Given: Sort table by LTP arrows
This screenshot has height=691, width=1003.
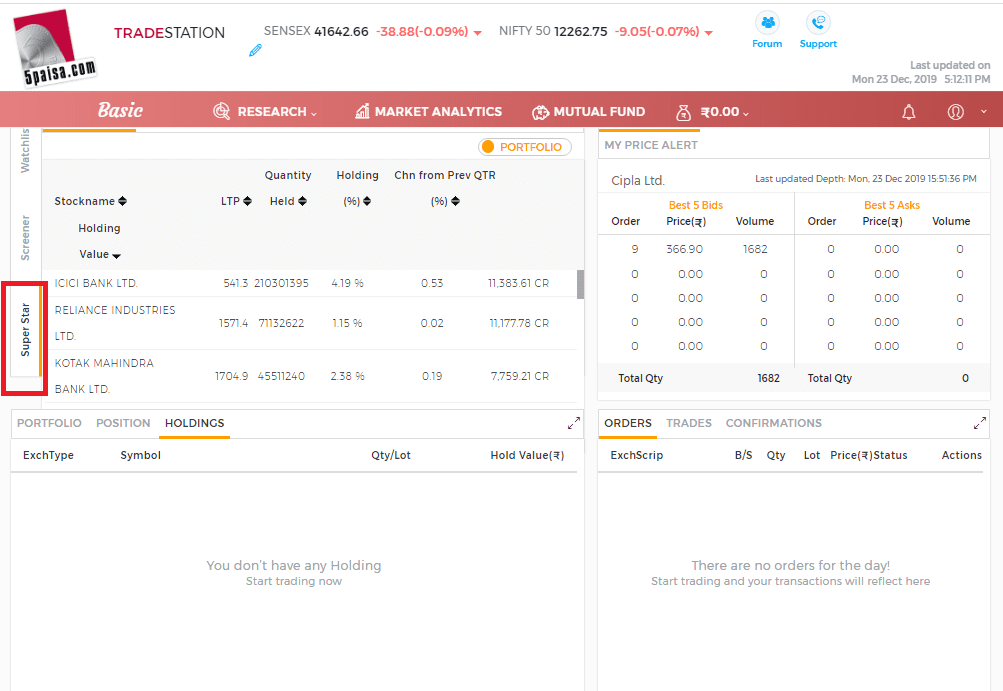Looking at the screenshot, I should click(248, 201).
